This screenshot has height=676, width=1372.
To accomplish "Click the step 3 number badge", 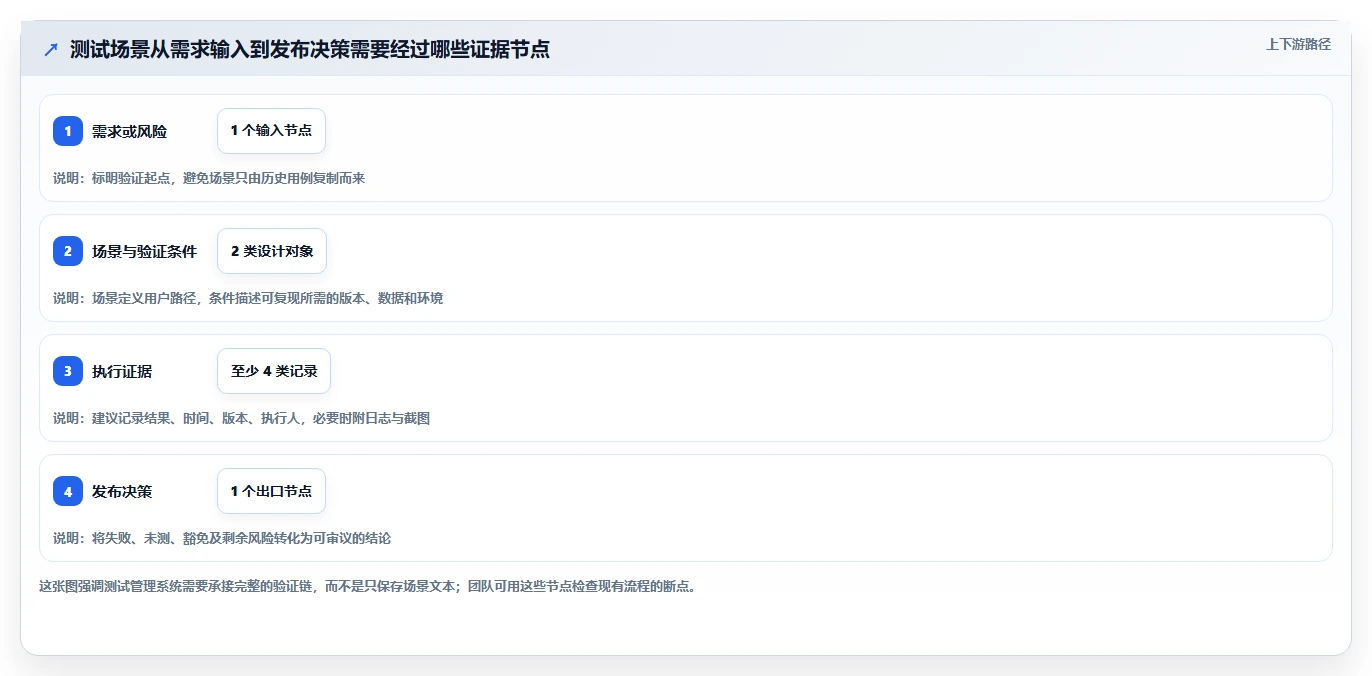I will (68, 371).
